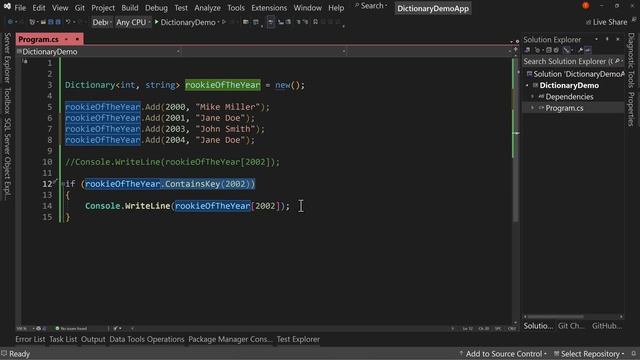Click the Live Share button

coord(607,22)
